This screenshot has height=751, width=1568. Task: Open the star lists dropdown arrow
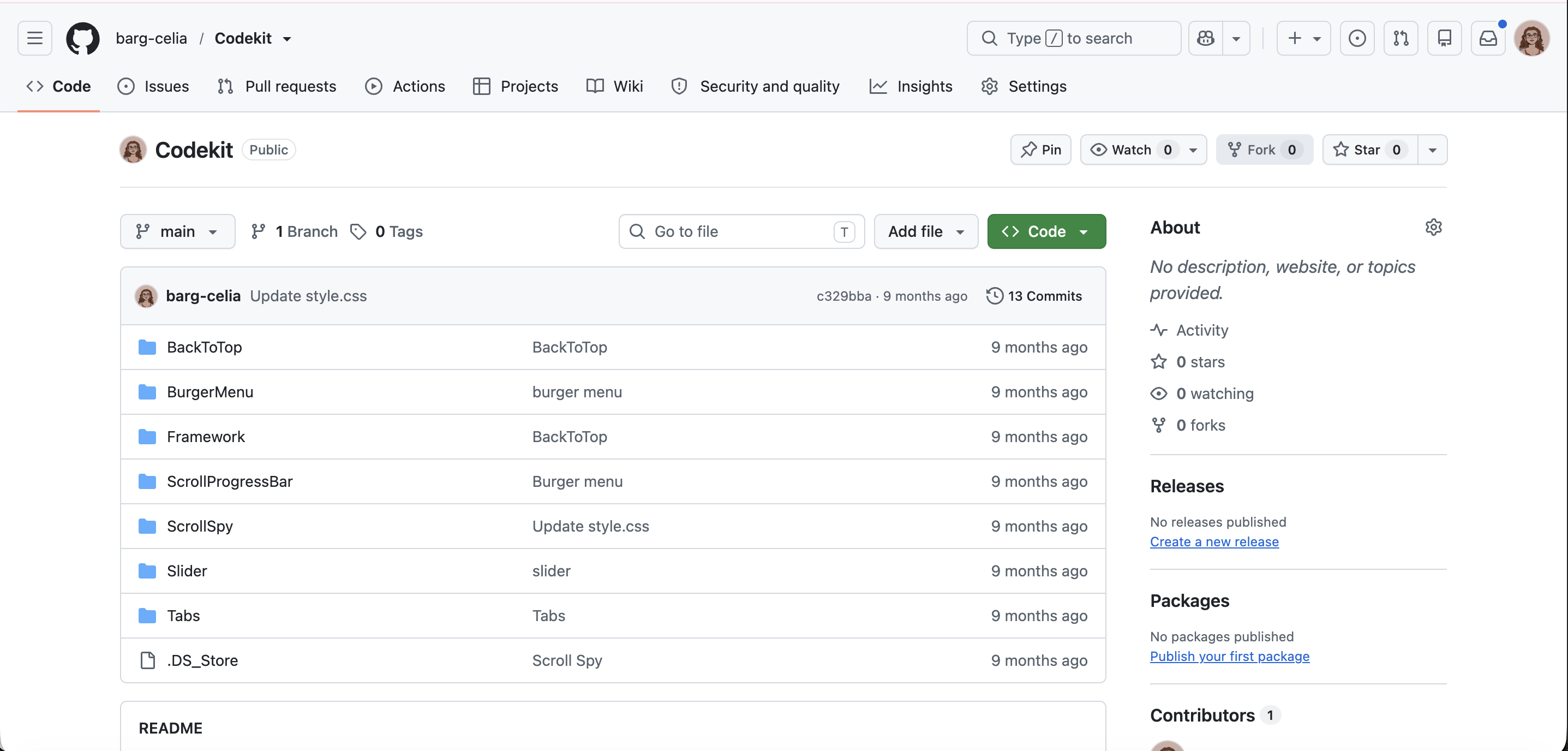click(x=1432, y=150)
